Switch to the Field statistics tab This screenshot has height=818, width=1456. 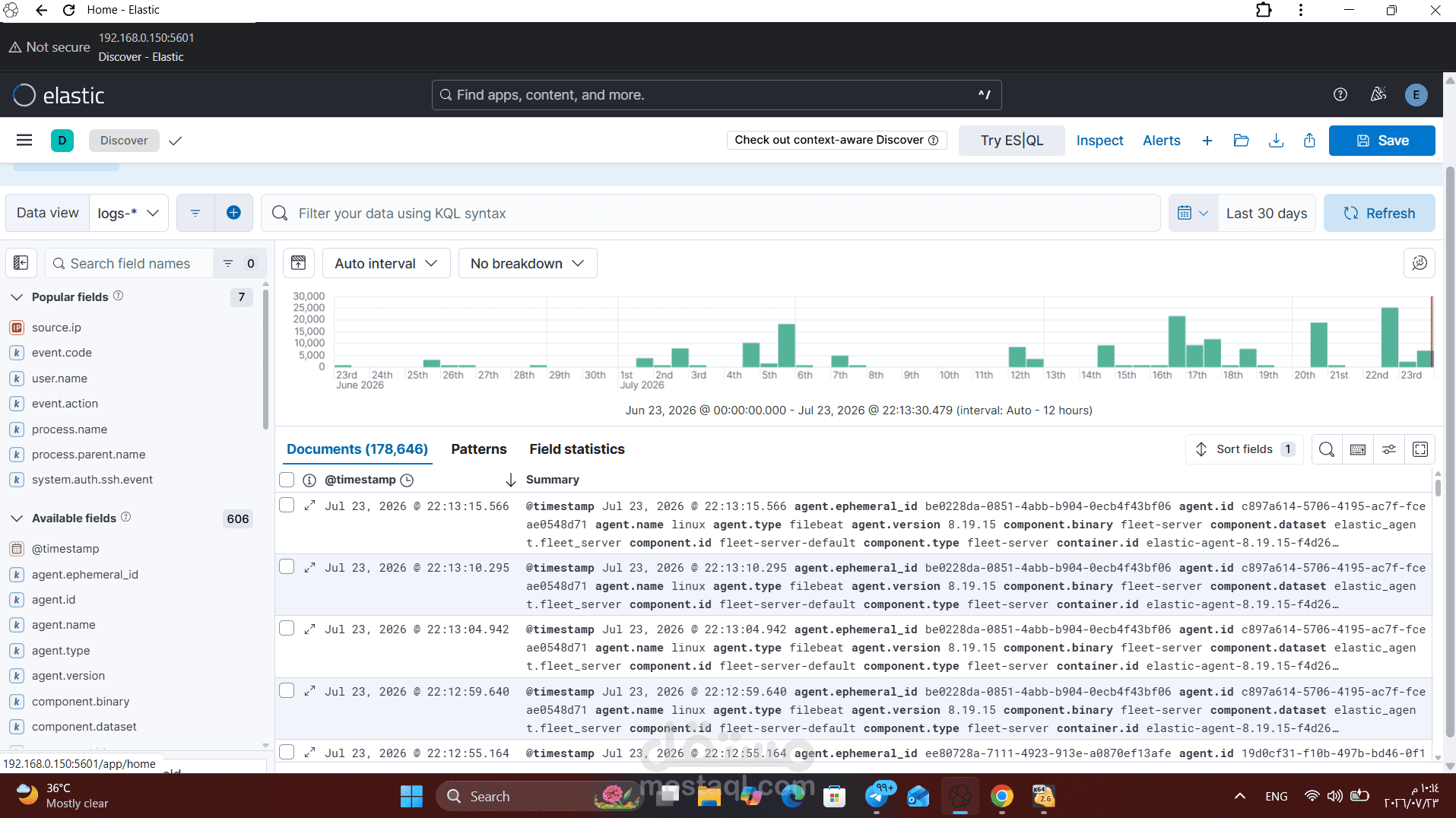click(x=577, y=449)
